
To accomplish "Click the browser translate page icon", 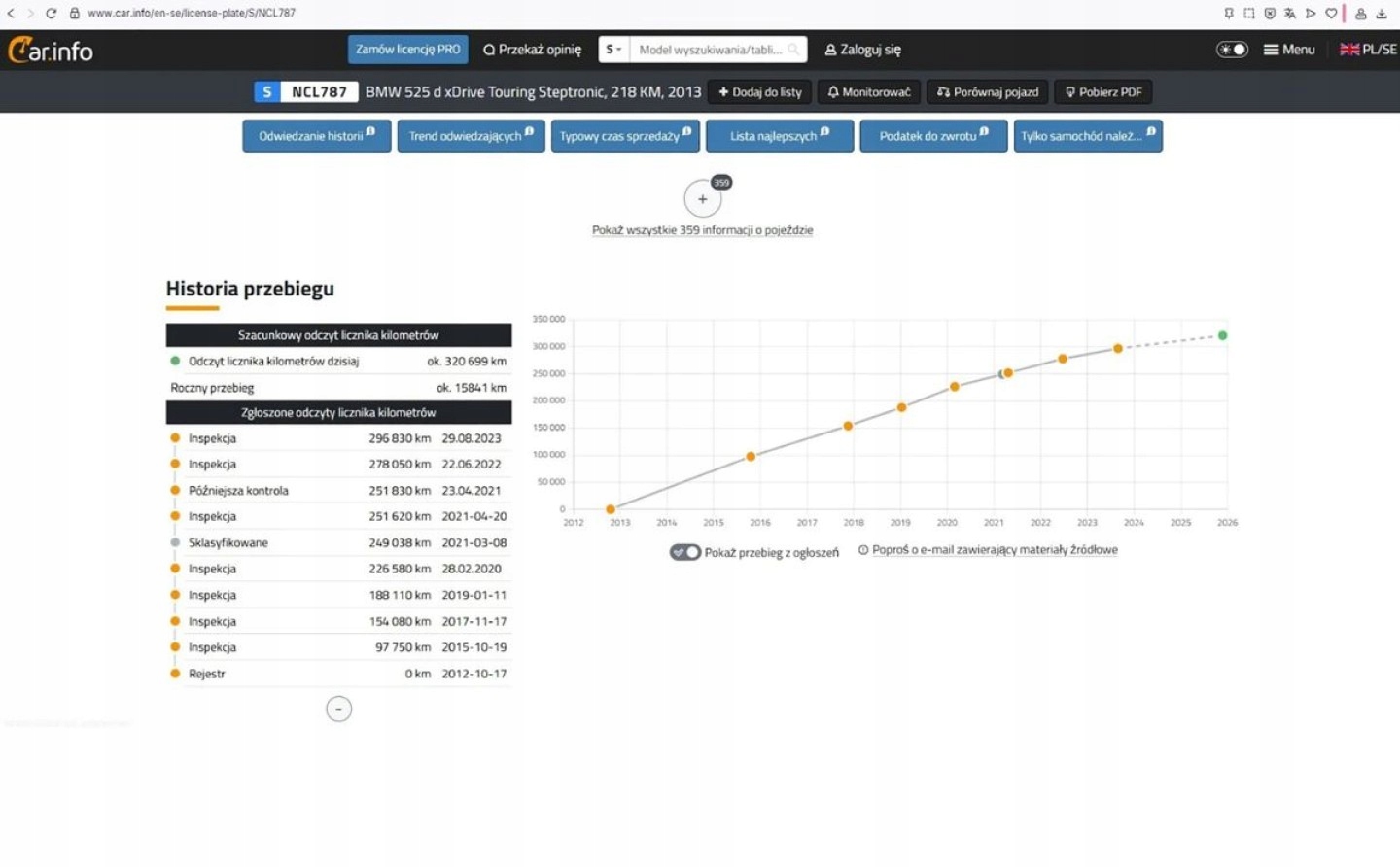I will [1290, 14].
